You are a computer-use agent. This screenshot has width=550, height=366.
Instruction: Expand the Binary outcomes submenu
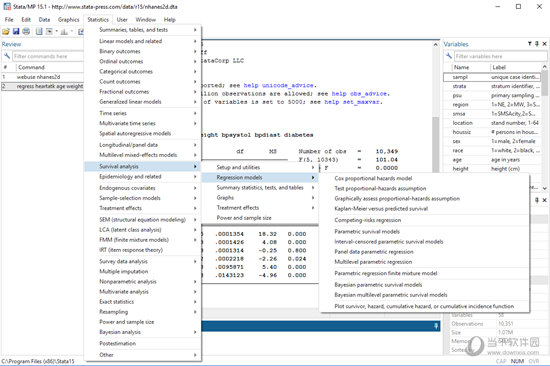point(143,51)
